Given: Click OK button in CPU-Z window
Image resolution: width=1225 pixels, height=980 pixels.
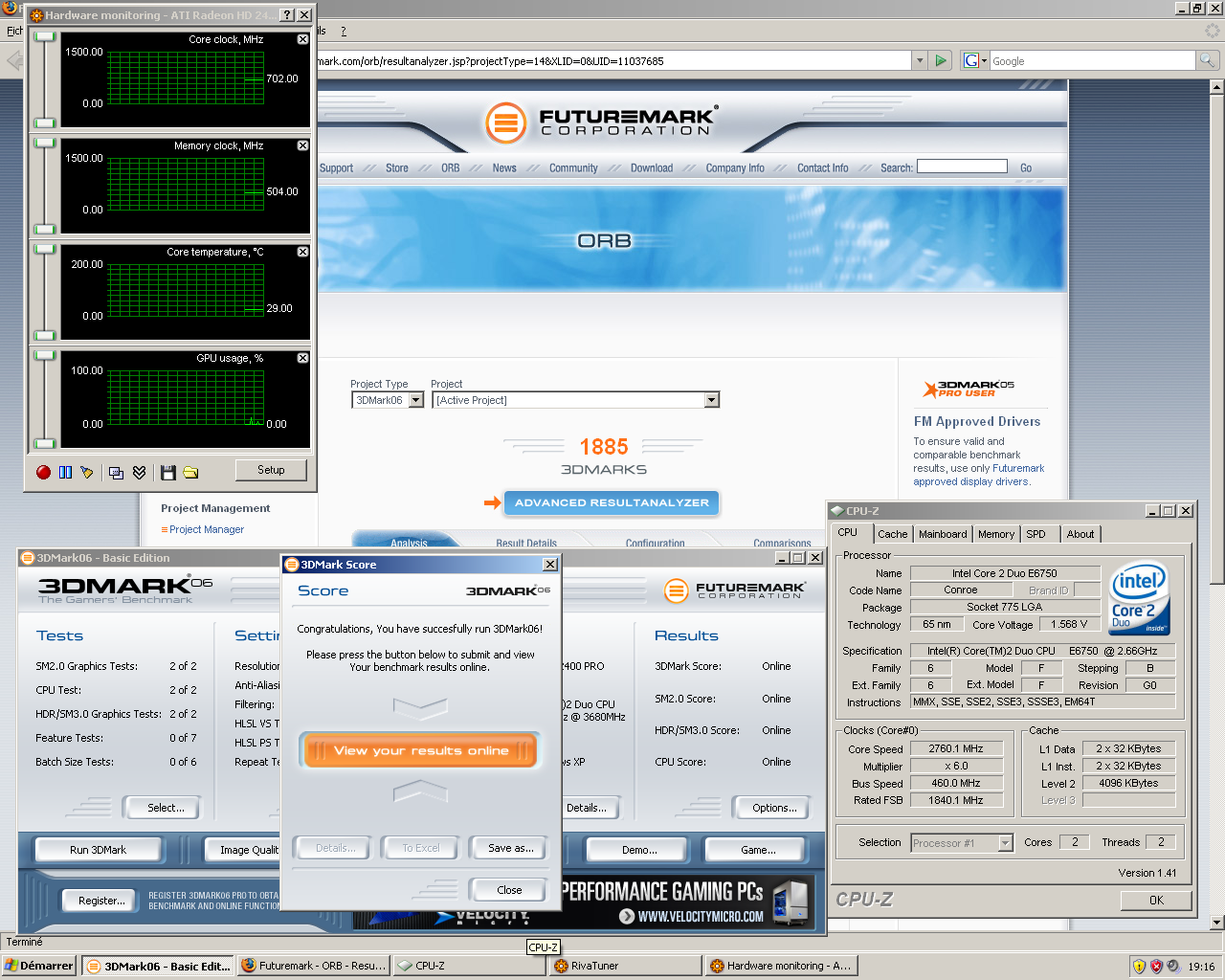Looking at the screenshot, I should tap(1156, 900).
